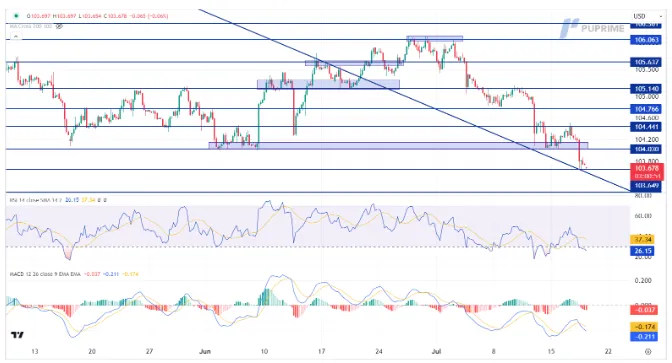
Task: Click the Jul date on time axis
Action: (x=436, y=351)
